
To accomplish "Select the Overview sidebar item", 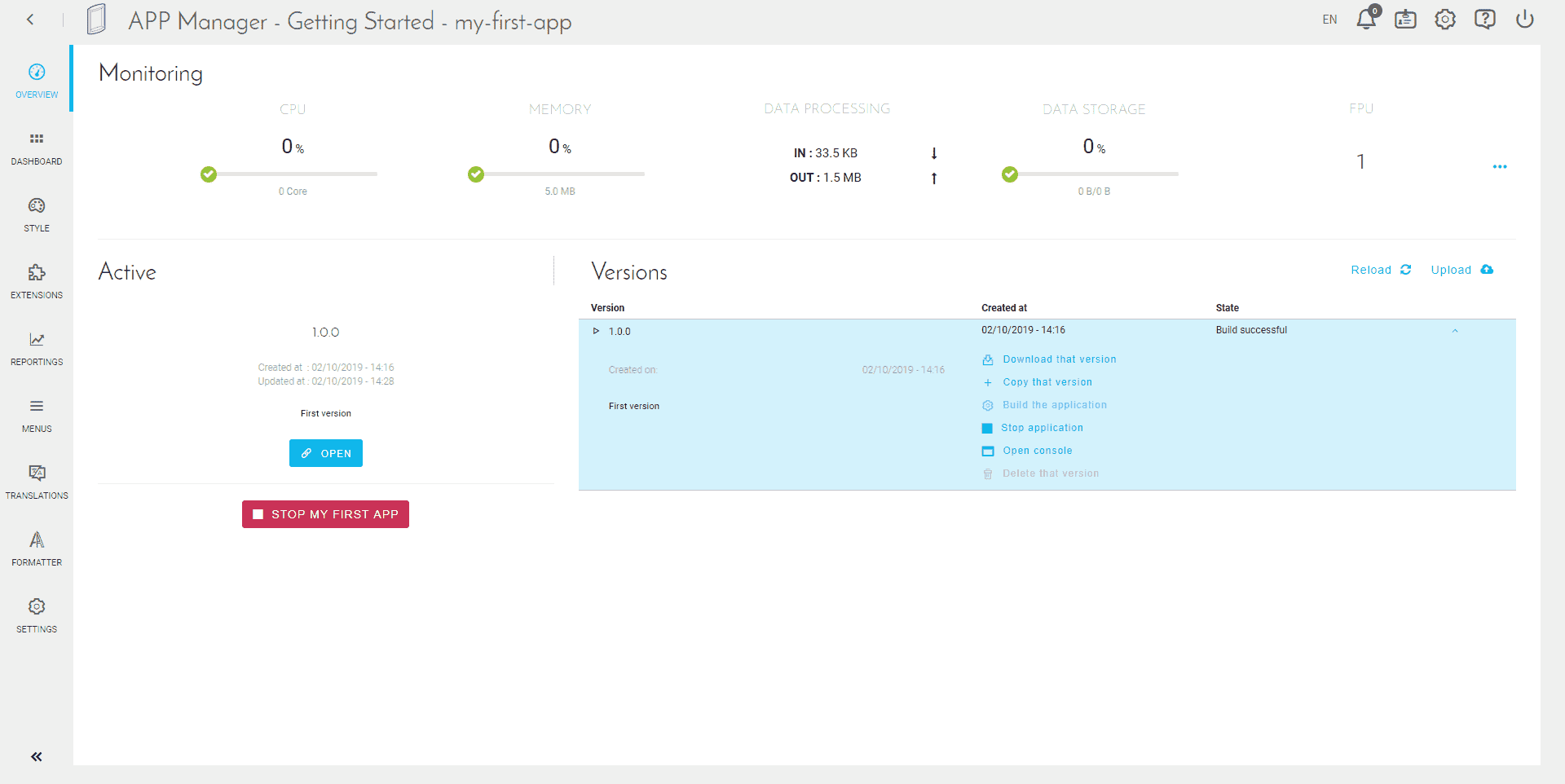I will coord(37,80).
